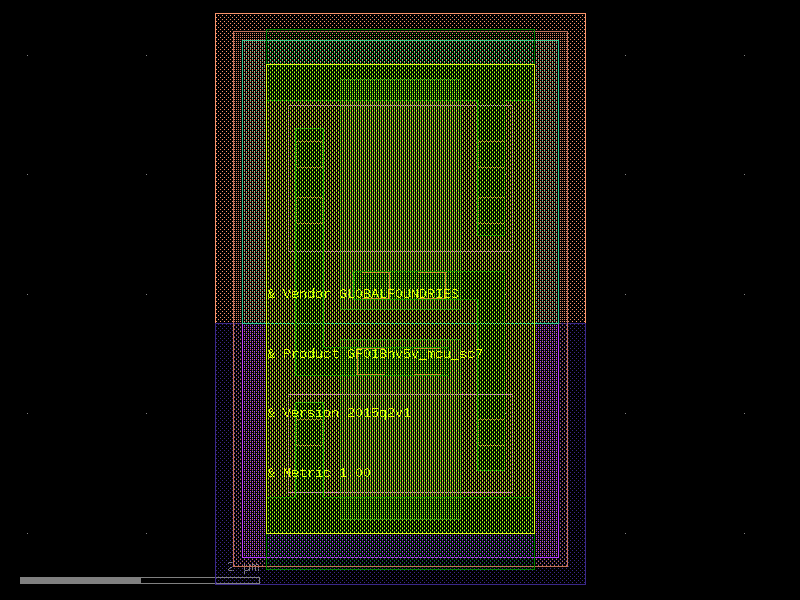Screen dimensions: 800x600
Task: Click the scale bar length label
Action: coord(243,567)
